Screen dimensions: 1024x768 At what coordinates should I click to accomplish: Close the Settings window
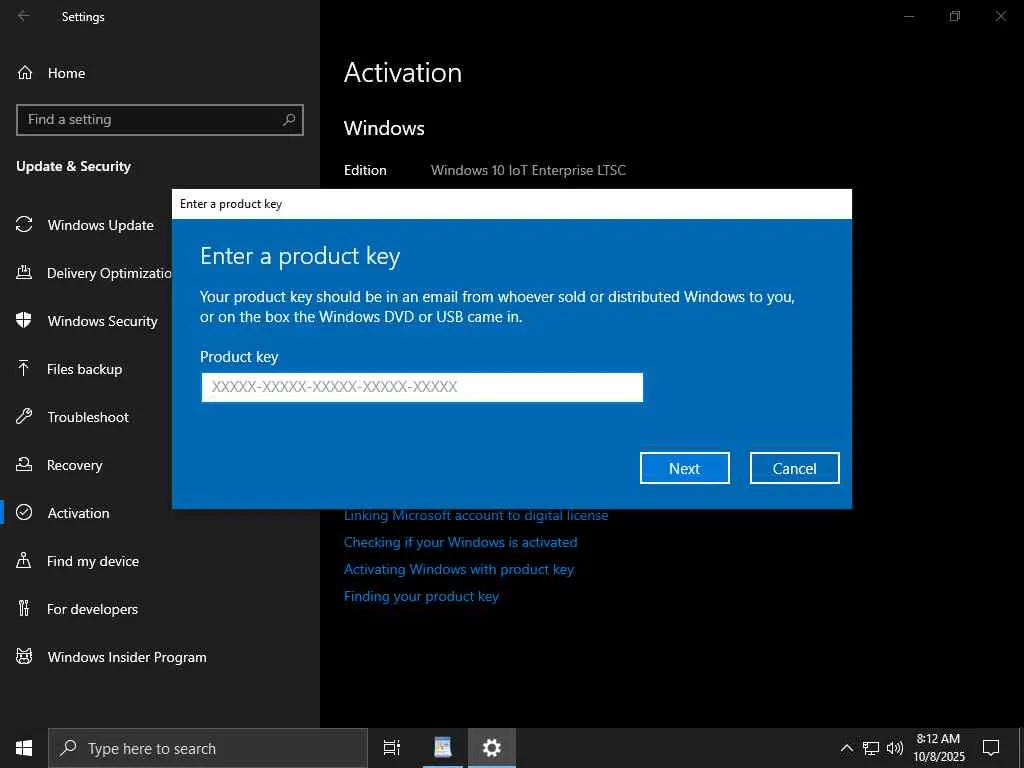(x=1000, y=16)
